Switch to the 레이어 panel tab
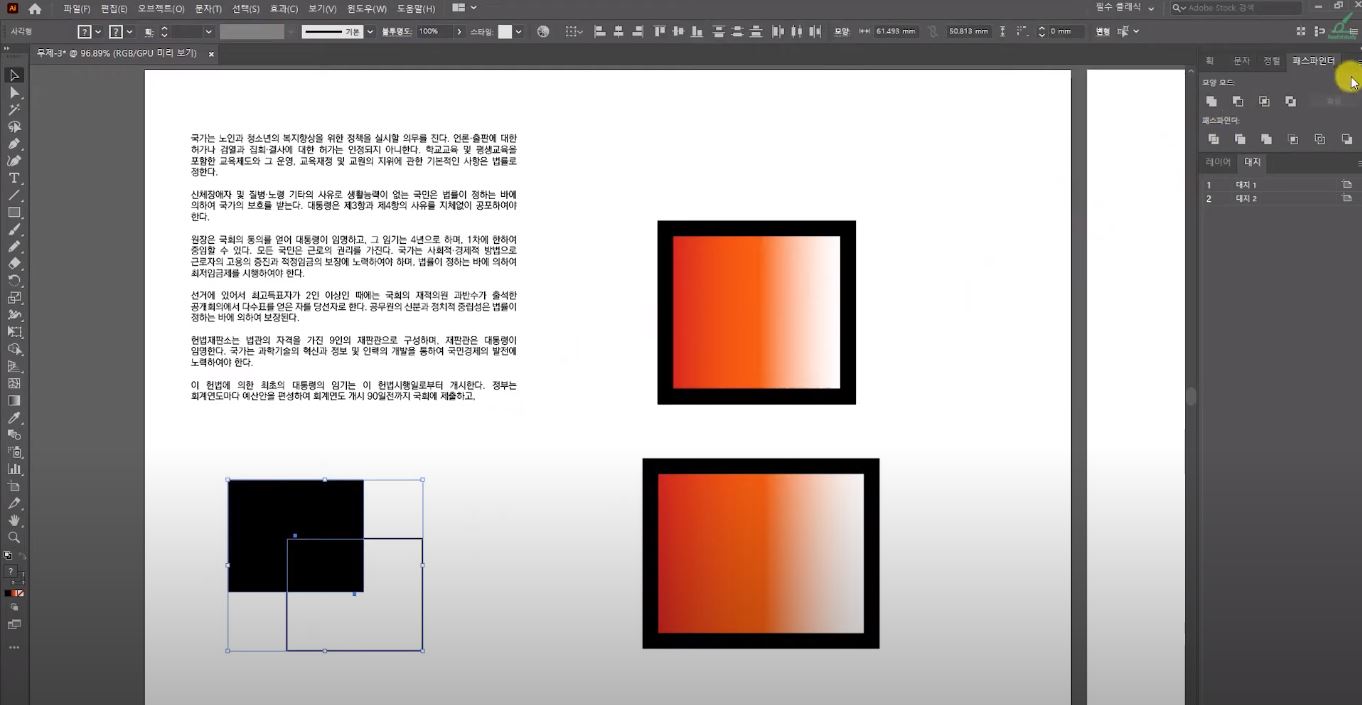 (1218, 162)
